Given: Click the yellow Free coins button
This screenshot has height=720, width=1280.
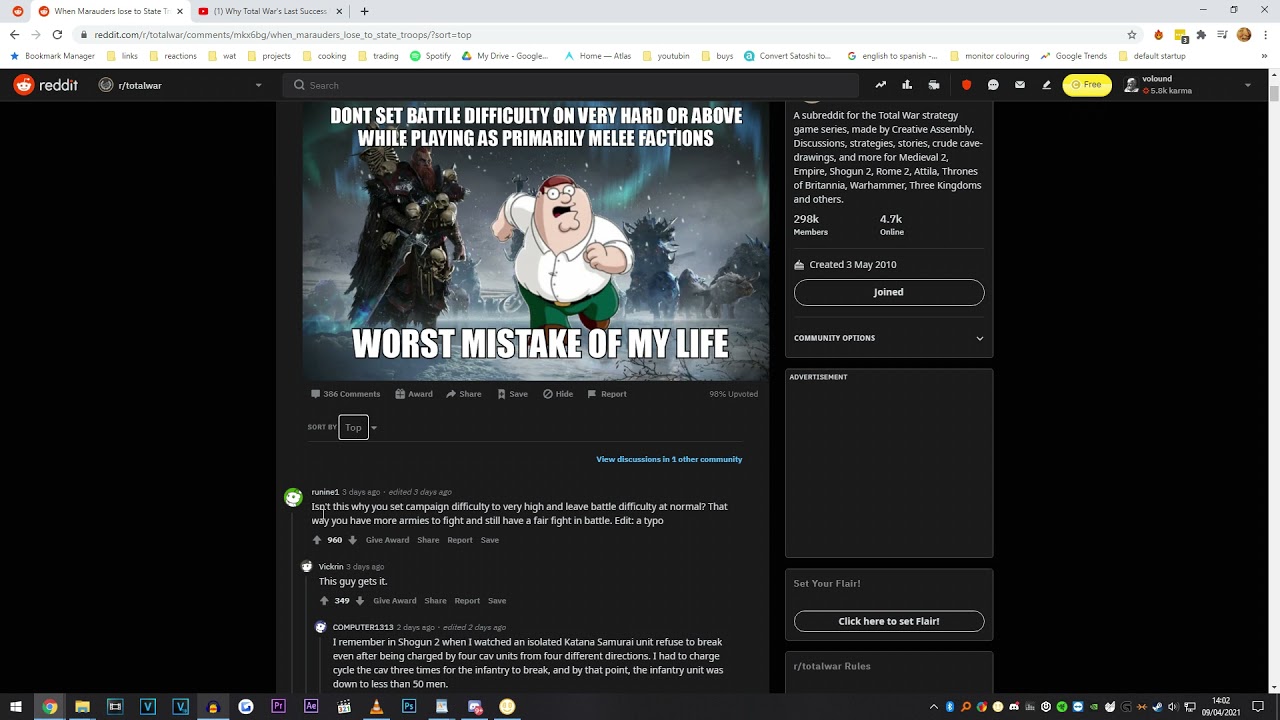Looking at the screenshot, I should (1087, 85).
